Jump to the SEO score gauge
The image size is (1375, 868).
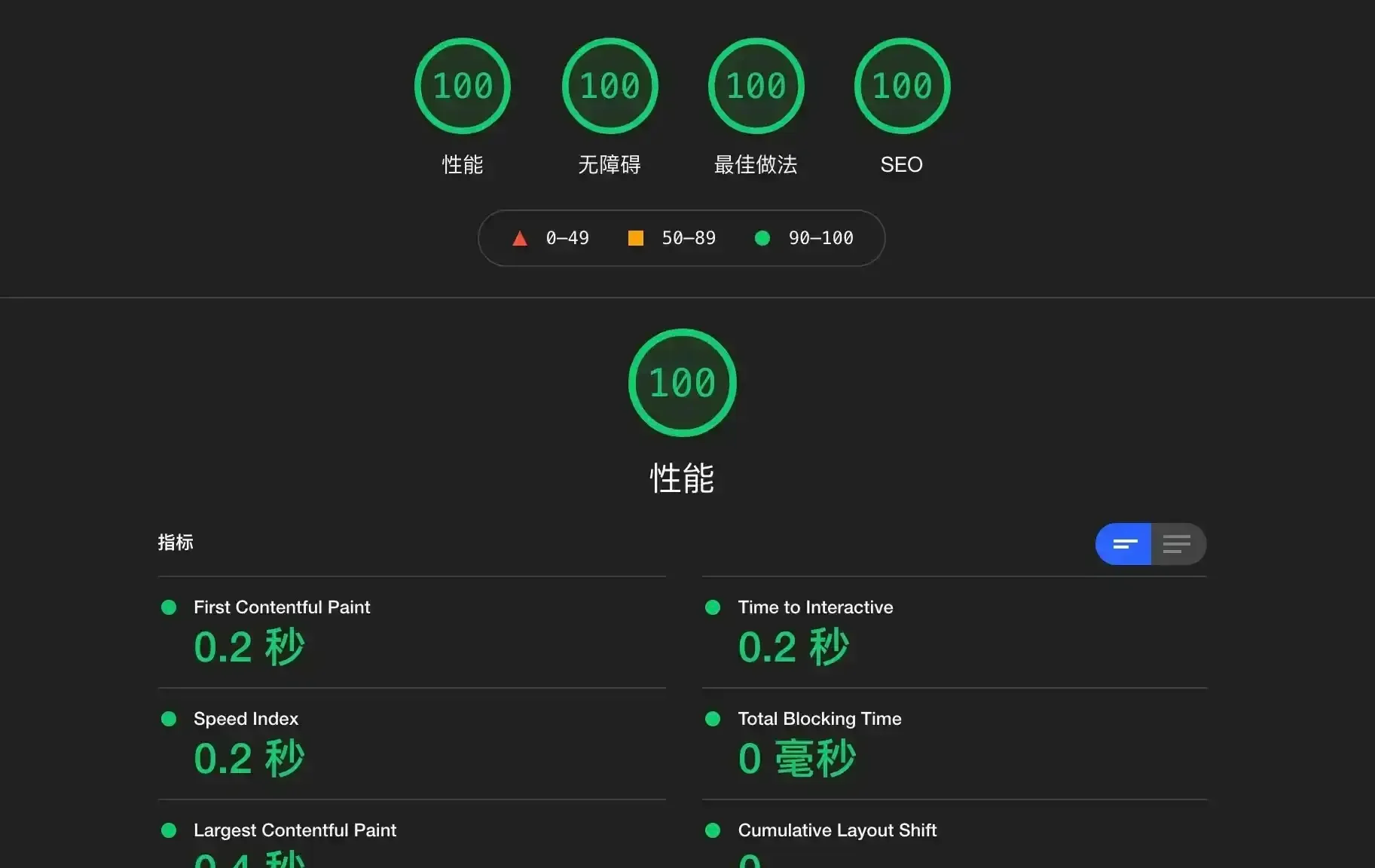[902, 86]
